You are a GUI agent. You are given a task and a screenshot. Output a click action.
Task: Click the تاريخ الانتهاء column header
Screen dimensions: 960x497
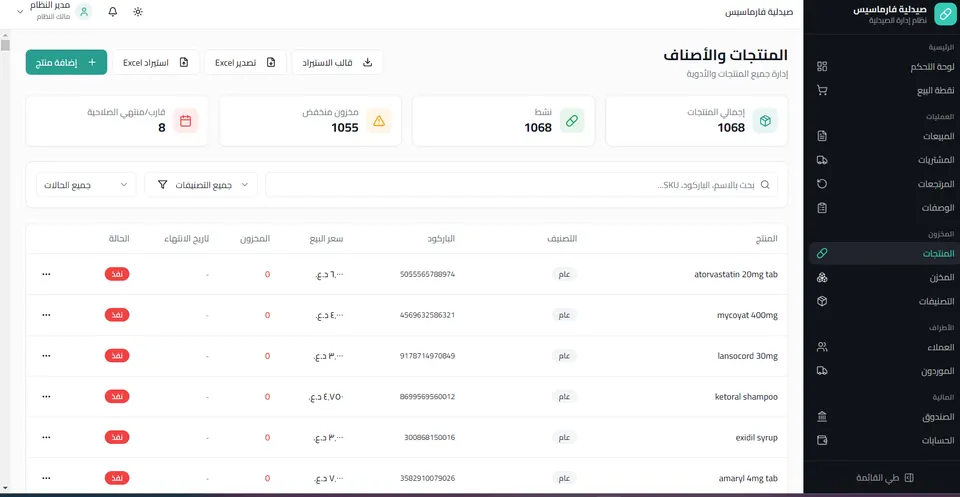[x=186, y=239]
